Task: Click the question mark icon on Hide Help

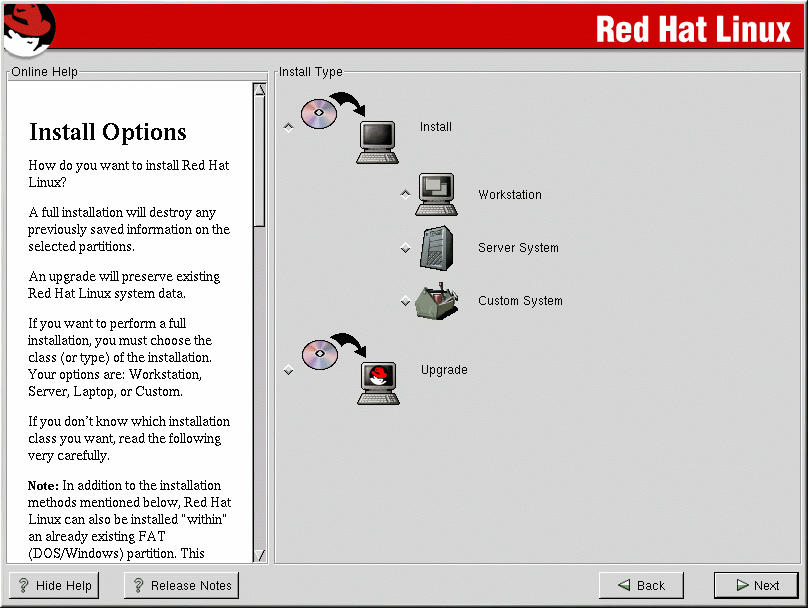Action: 24,586
